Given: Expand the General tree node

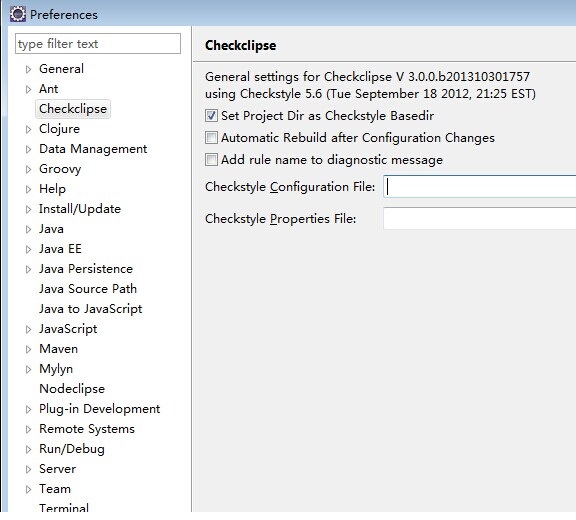Looking at the screenshot, I should click(28, 69).
